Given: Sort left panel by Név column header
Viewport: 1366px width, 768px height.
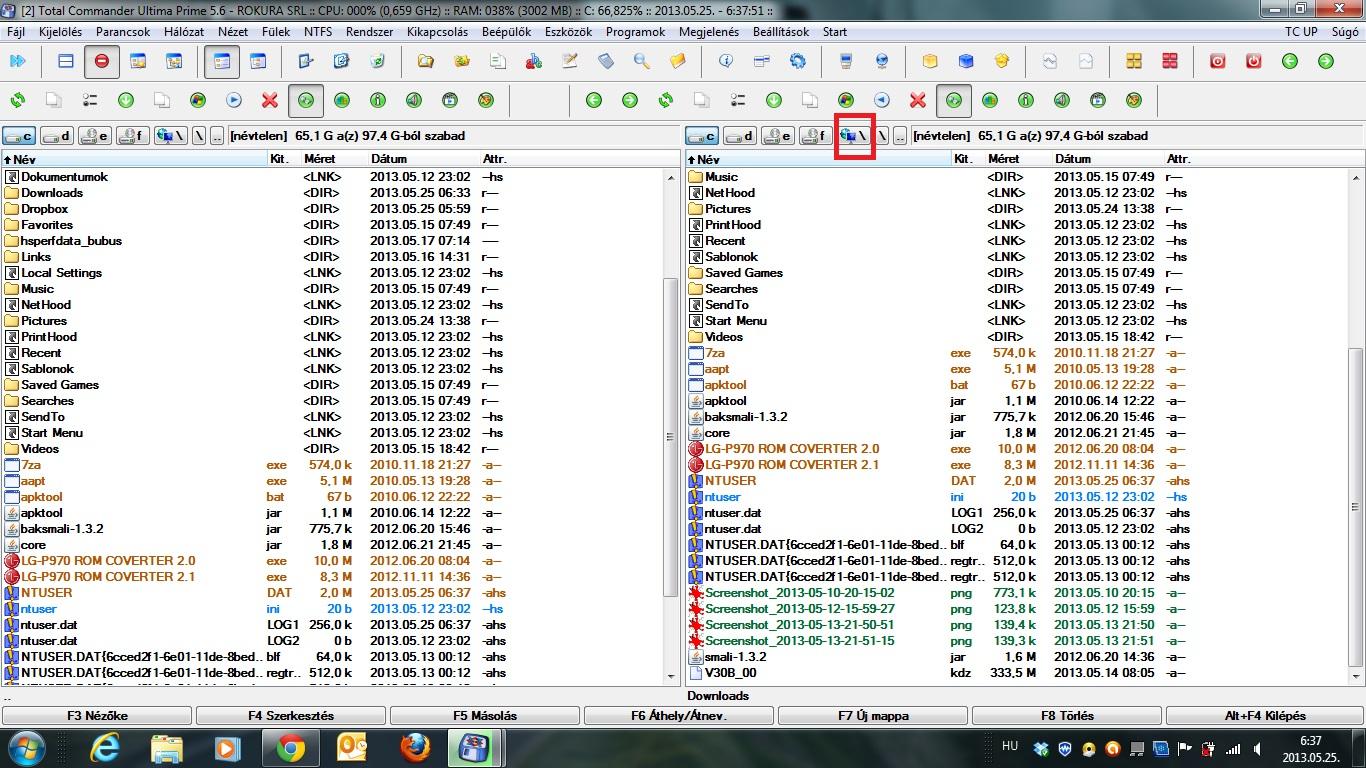Looking at the screenshot, I should coord(134,159).
